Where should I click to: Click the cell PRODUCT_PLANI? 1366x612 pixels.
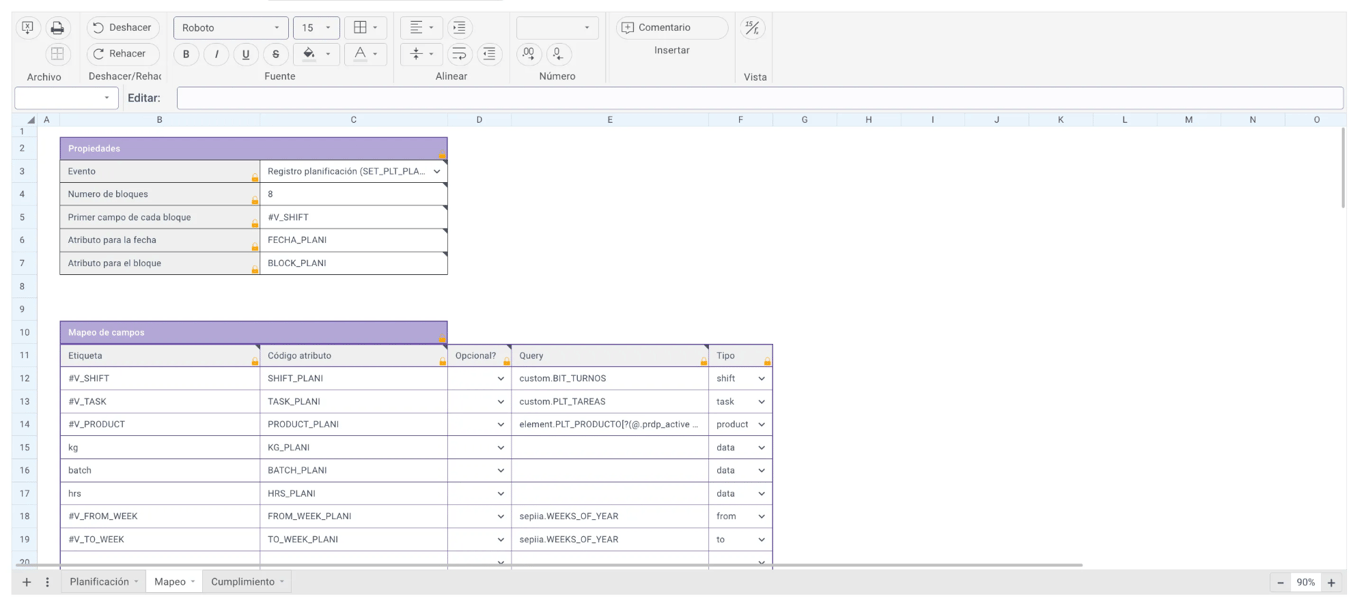click(353, 425)
